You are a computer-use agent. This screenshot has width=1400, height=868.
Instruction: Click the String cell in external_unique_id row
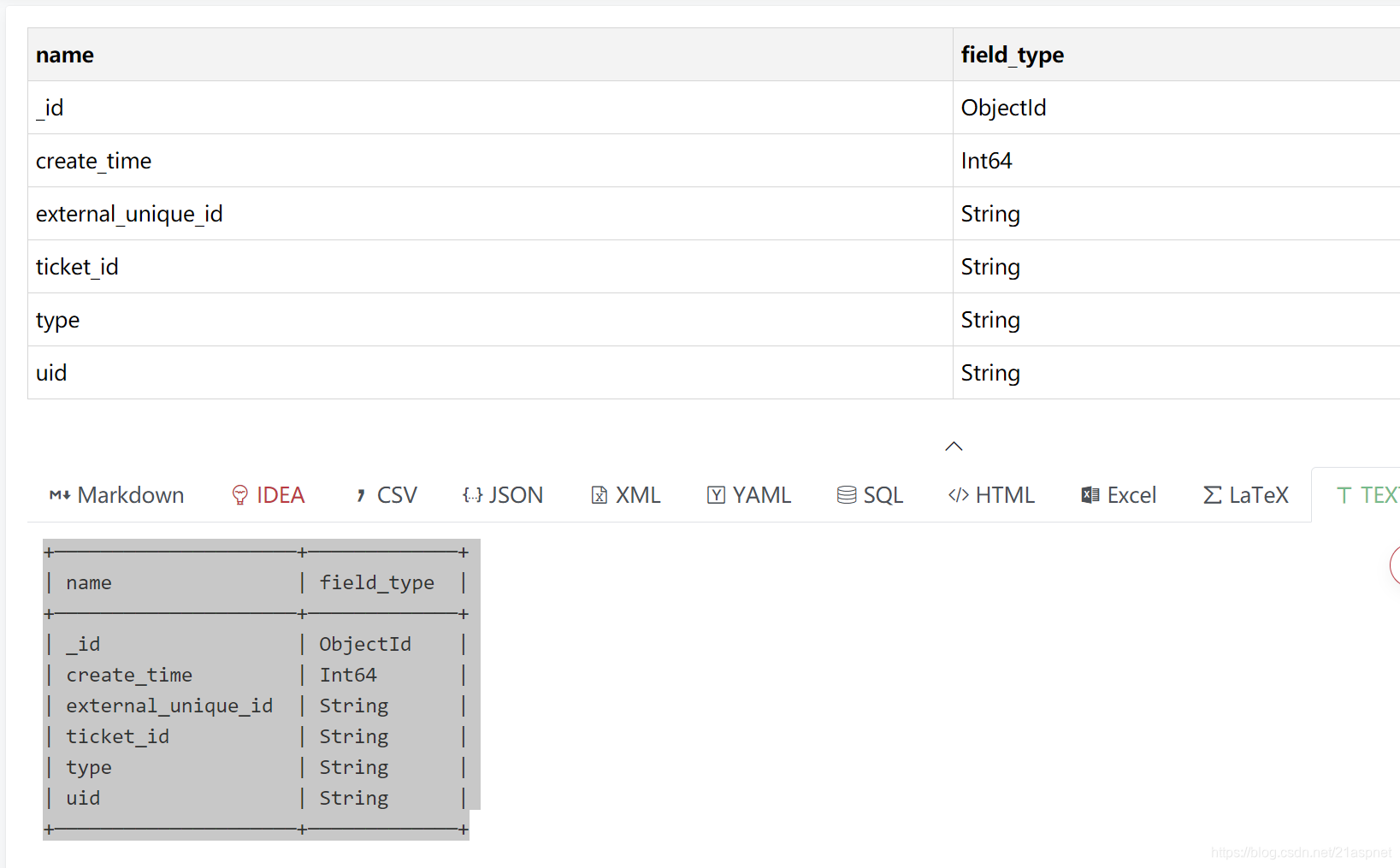[1177, 214]
